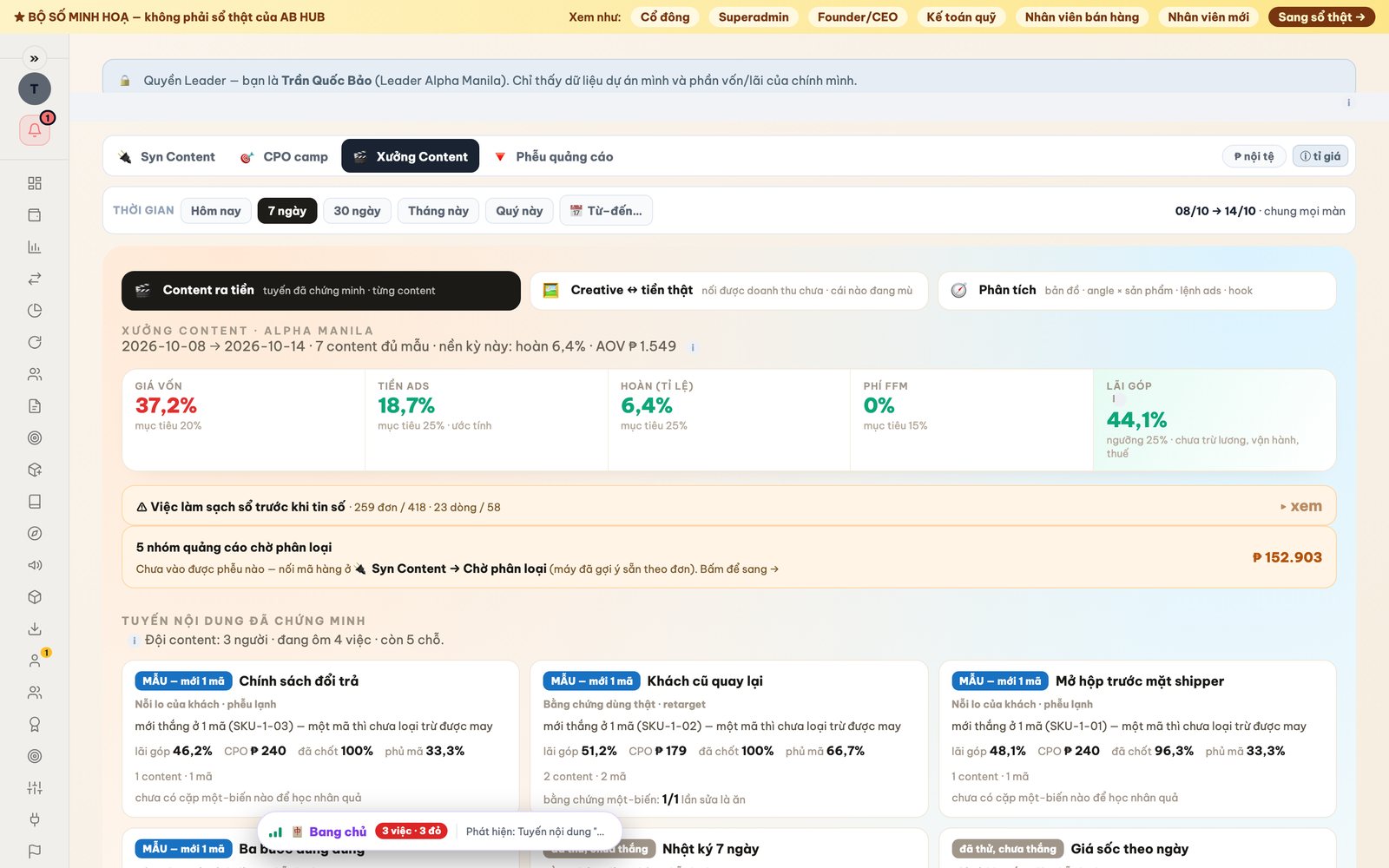
Task: View as Kế toán quỹ role
Action: tap(961, 16)
